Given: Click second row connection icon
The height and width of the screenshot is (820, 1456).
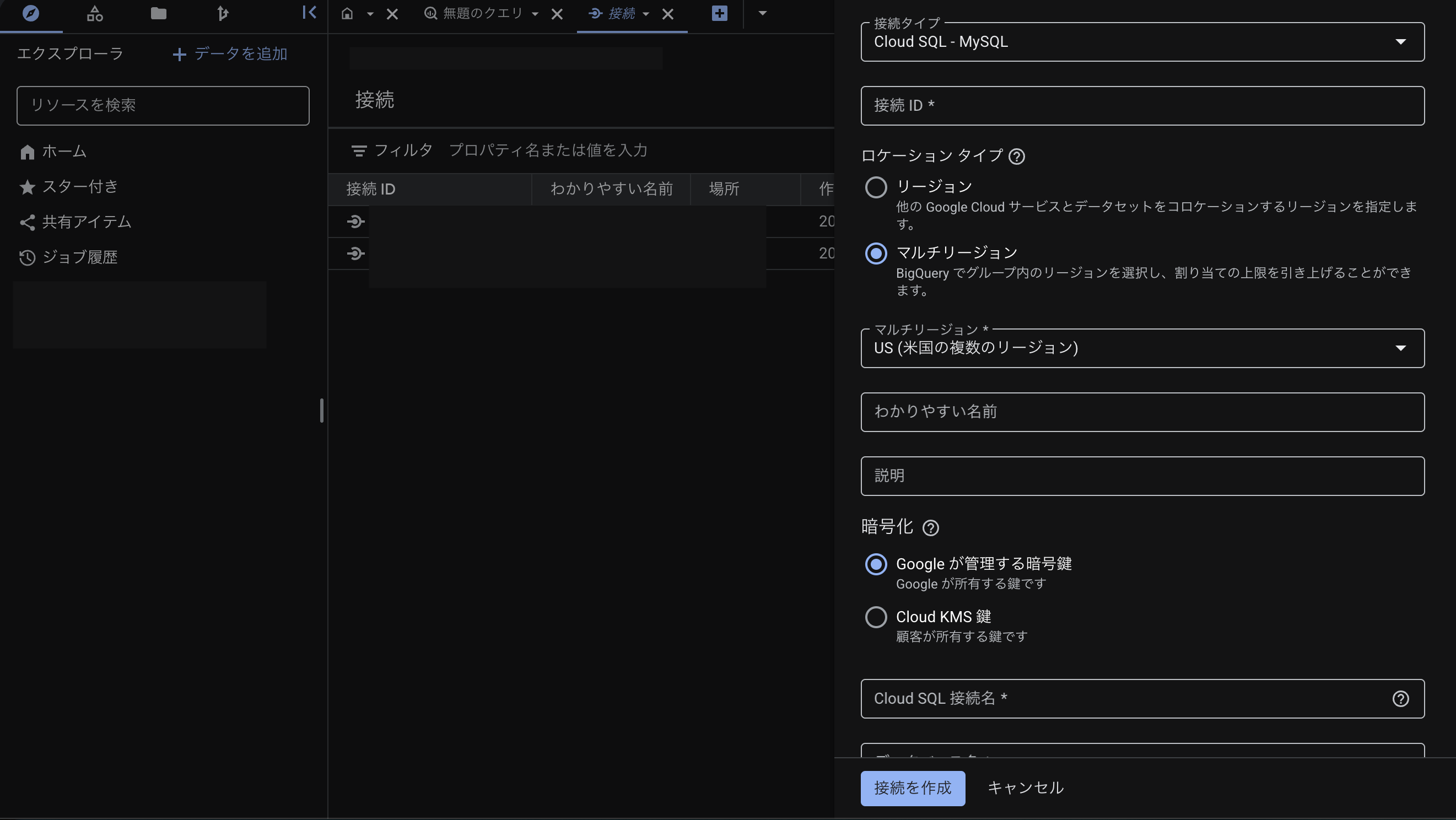Looking at the screenshot, I should (x=355, y=253).
